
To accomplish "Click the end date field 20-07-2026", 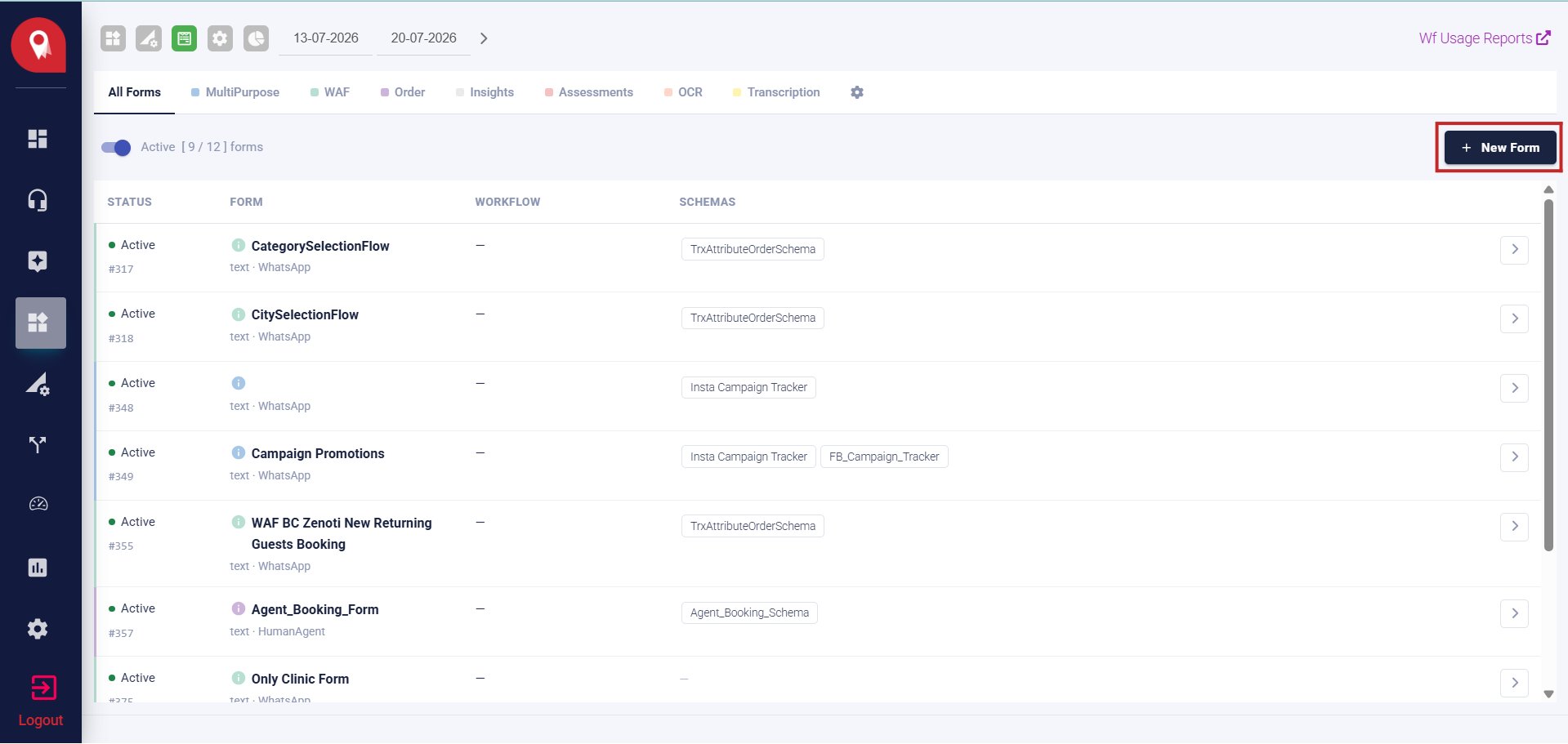I will [x=423, y=38].
